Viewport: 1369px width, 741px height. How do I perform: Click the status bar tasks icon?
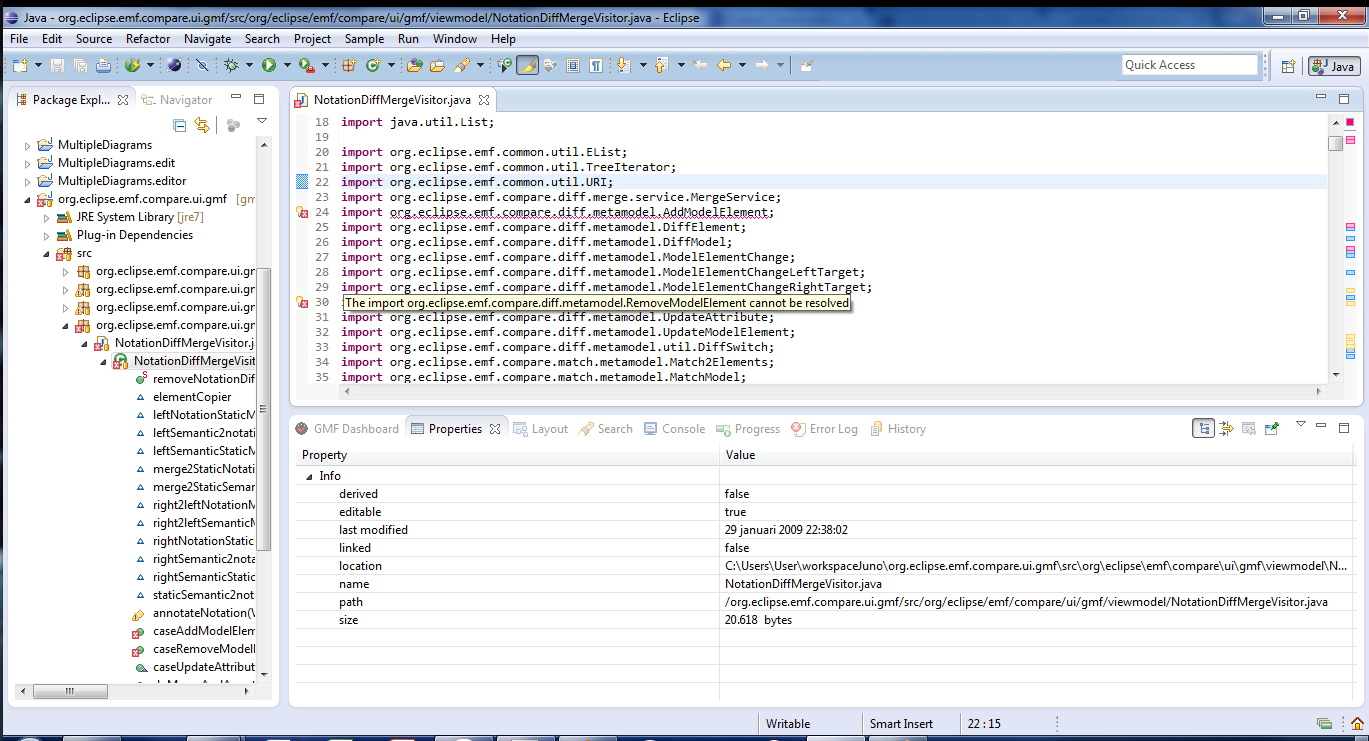point(1325,724)
